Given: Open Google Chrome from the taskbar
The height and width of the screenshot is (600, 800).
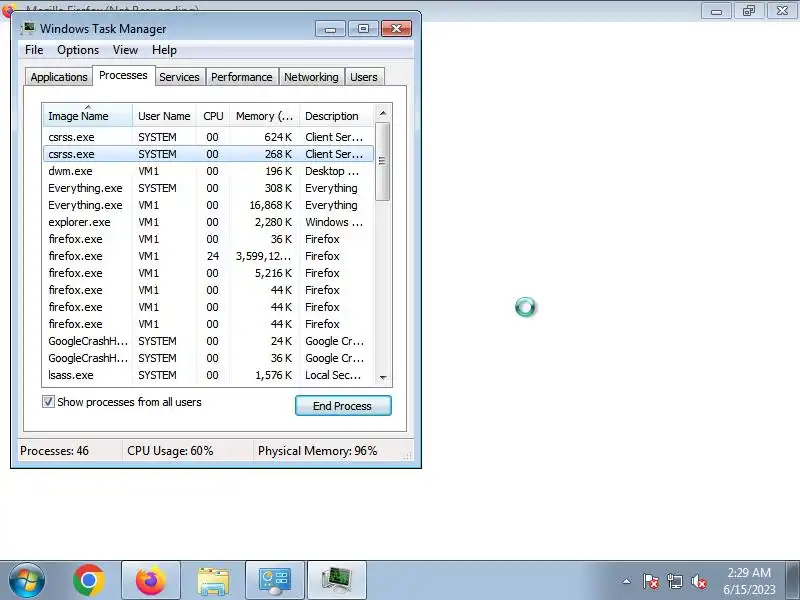Looking at the screenshot, I should 89,580.
